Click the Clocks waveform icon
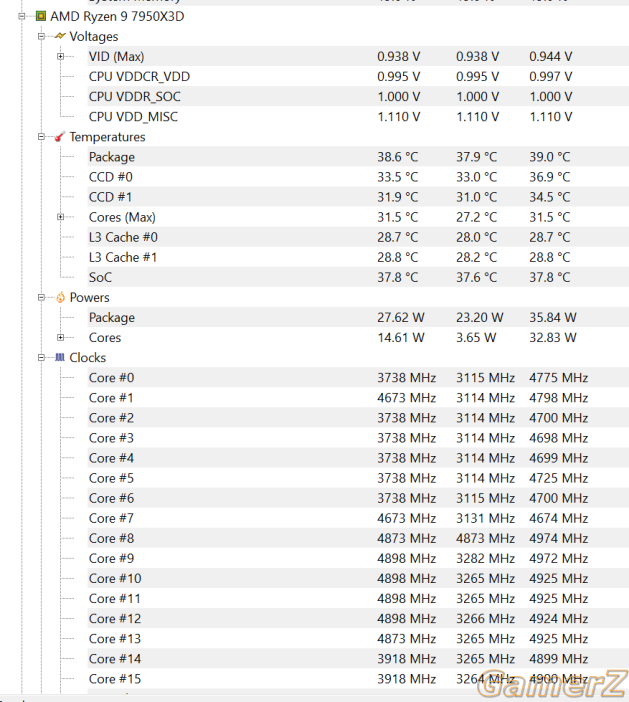 coord(60,357)
